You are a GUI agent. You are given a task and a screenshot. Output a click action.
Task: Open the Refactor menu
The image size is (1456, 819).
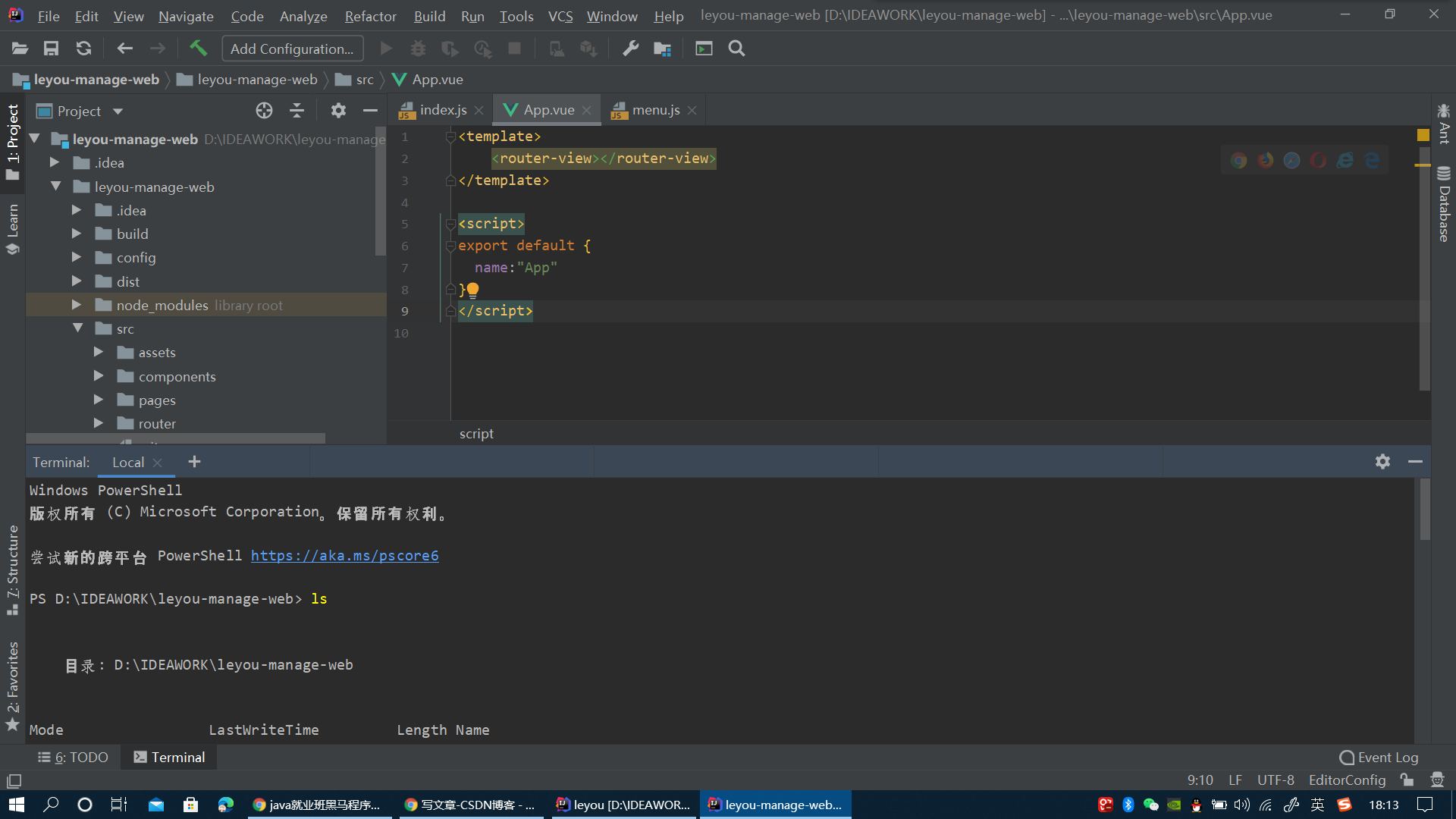370,16
